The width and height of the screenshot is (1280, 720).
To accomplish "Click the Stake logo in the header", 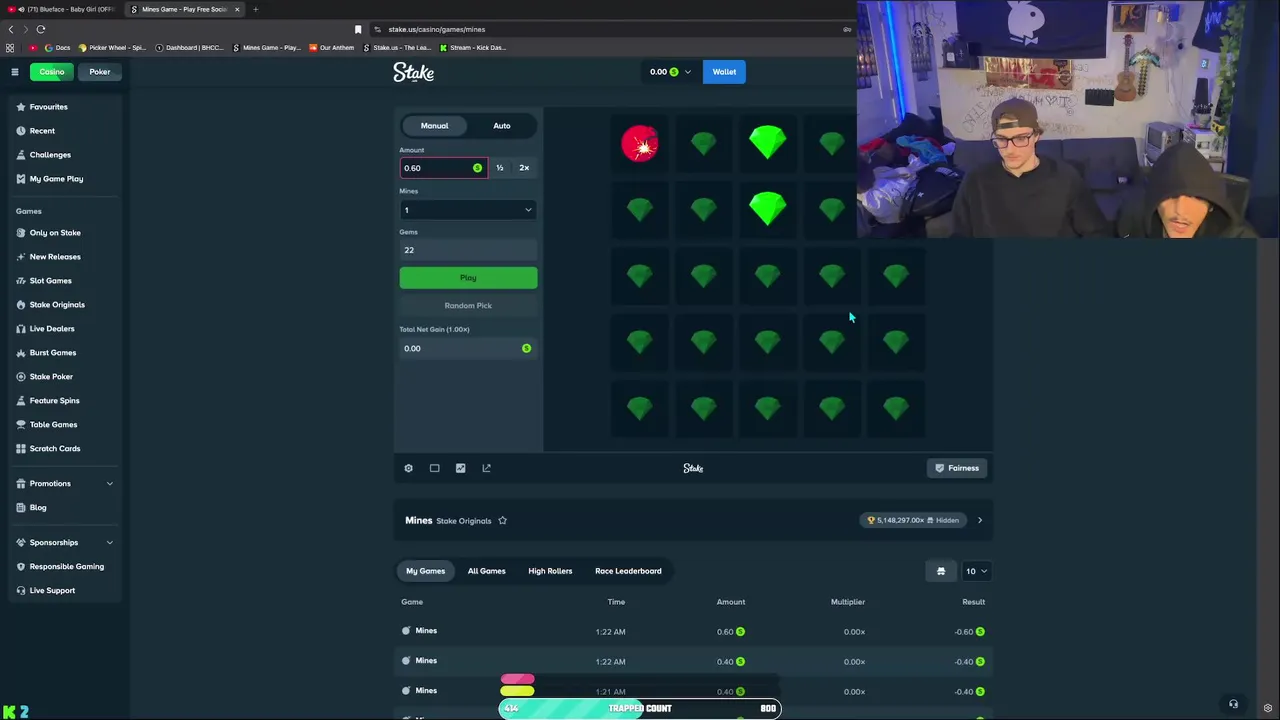I will pyautogui.click(x=413, y=72).
